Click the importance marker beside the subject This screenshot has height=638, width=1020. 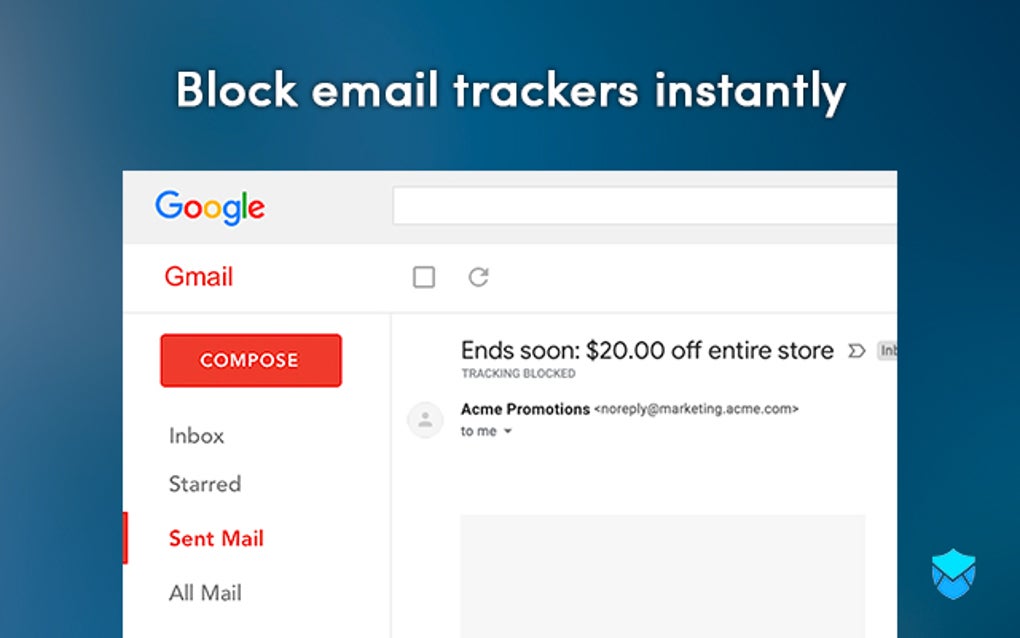tap(856, 351)
